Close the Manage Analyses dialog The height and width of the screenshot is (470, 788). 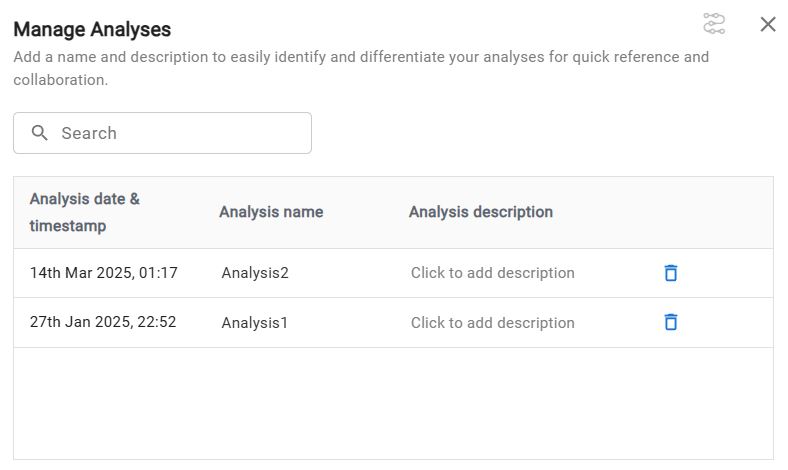[768, 24]
